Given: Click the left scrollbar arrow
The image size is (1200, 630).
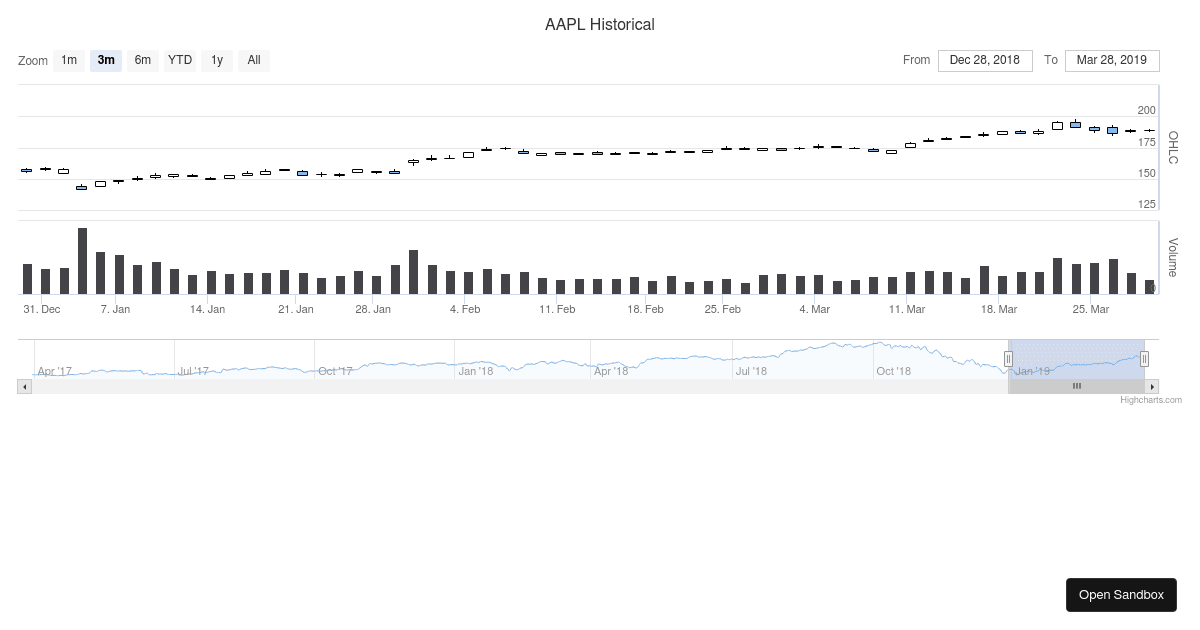Looking at the screenshot, I should tap(23, 386).
